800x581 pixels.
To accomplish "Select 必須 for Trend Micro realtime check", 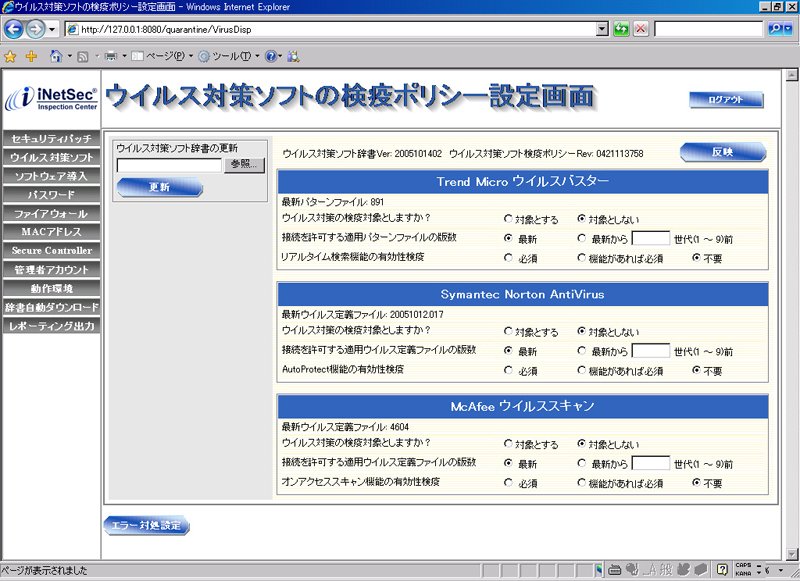I will point(508,258).
